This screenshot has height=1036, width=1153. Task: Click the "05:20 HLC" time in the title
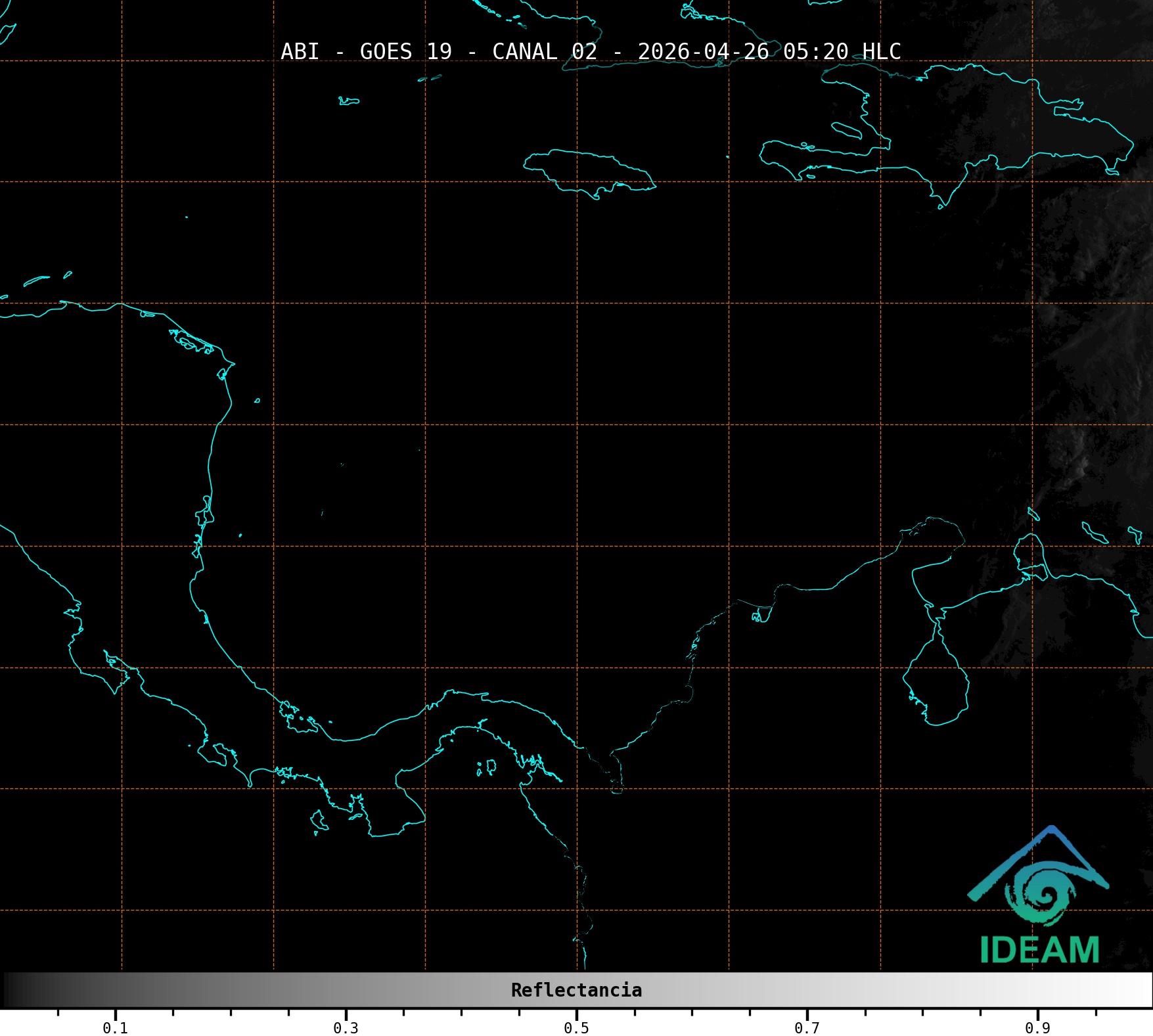point(842,51)
